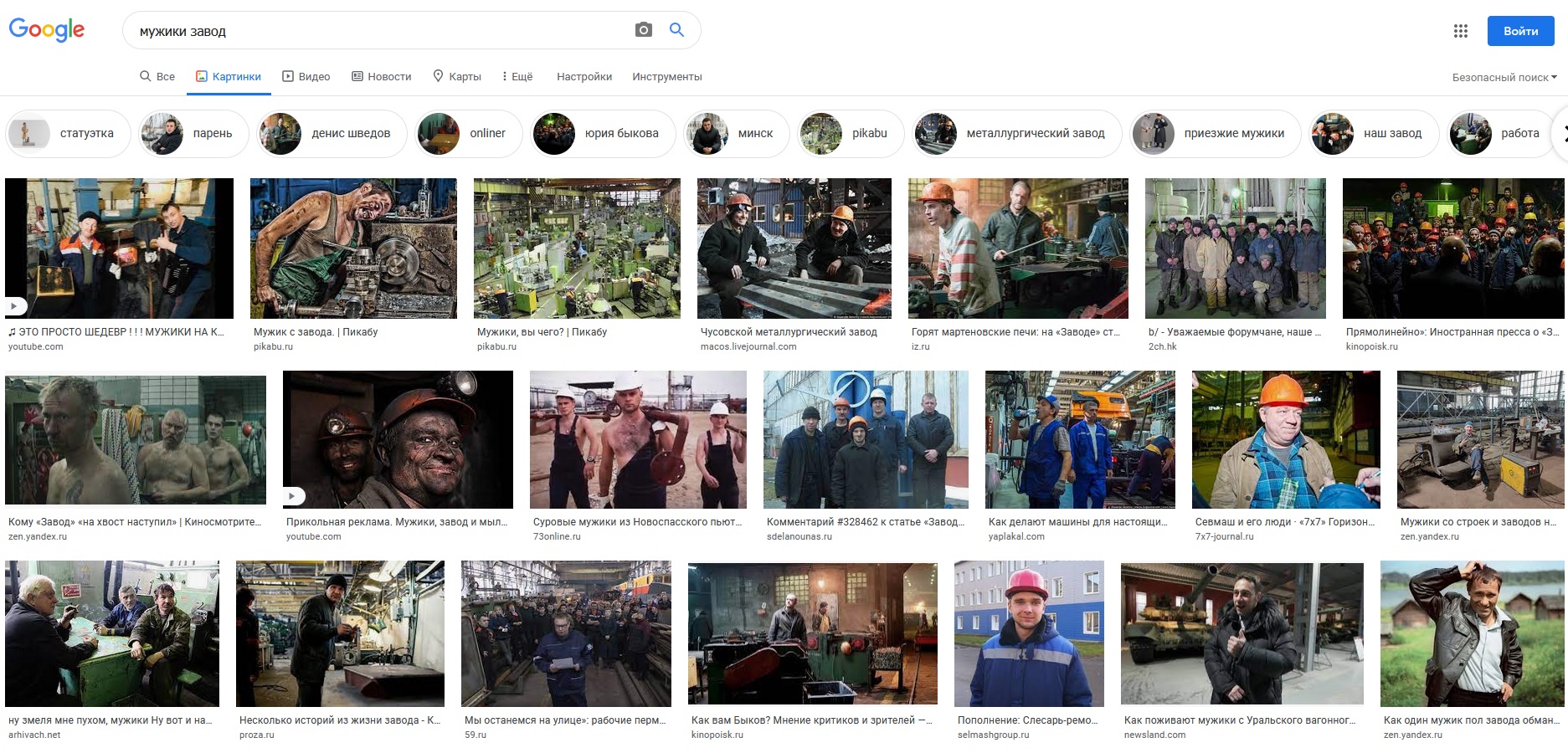Follow the proza.ru source link
This screenshot has height=753, width=1568.
(257, 735)
